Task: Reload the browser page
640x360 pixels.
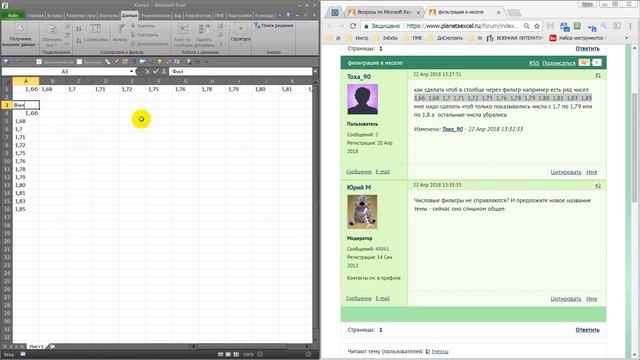Action: tap(353, 26)
